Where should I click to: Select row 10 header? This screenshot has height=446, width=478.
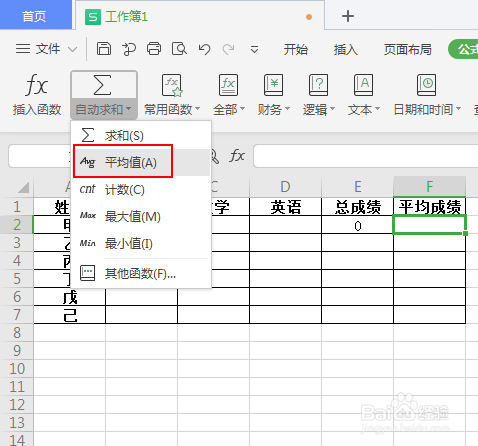17,369
